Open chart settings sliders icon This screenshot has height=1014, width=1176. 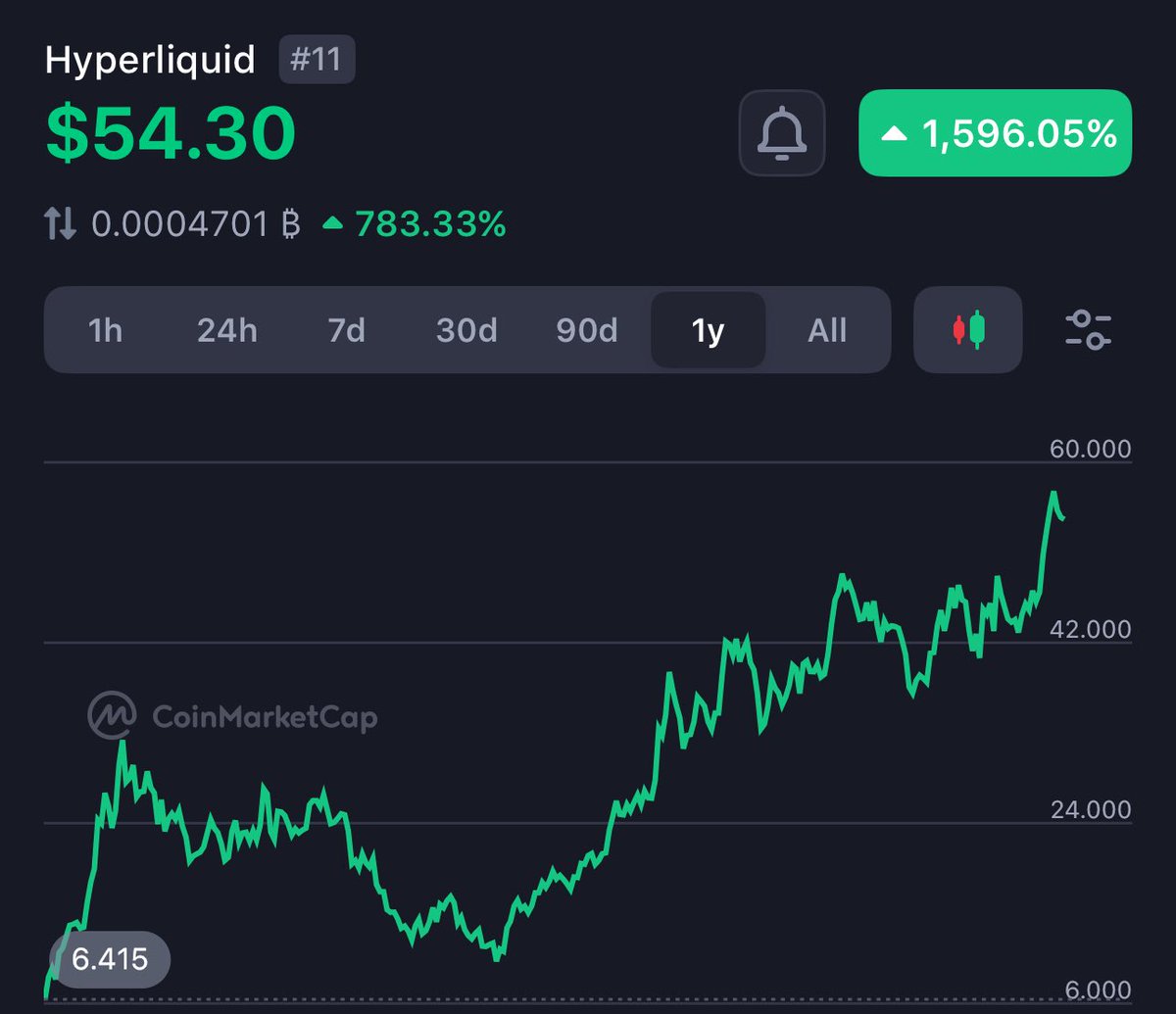click(1089, 330)
